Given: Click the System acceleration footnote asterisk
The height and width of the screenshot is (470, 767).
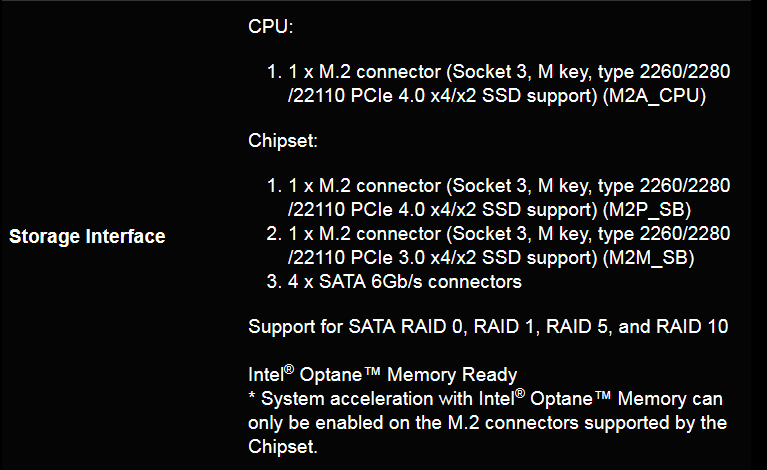Looking at the screenshot, I should pyautogui.click(x=252, y=395).
